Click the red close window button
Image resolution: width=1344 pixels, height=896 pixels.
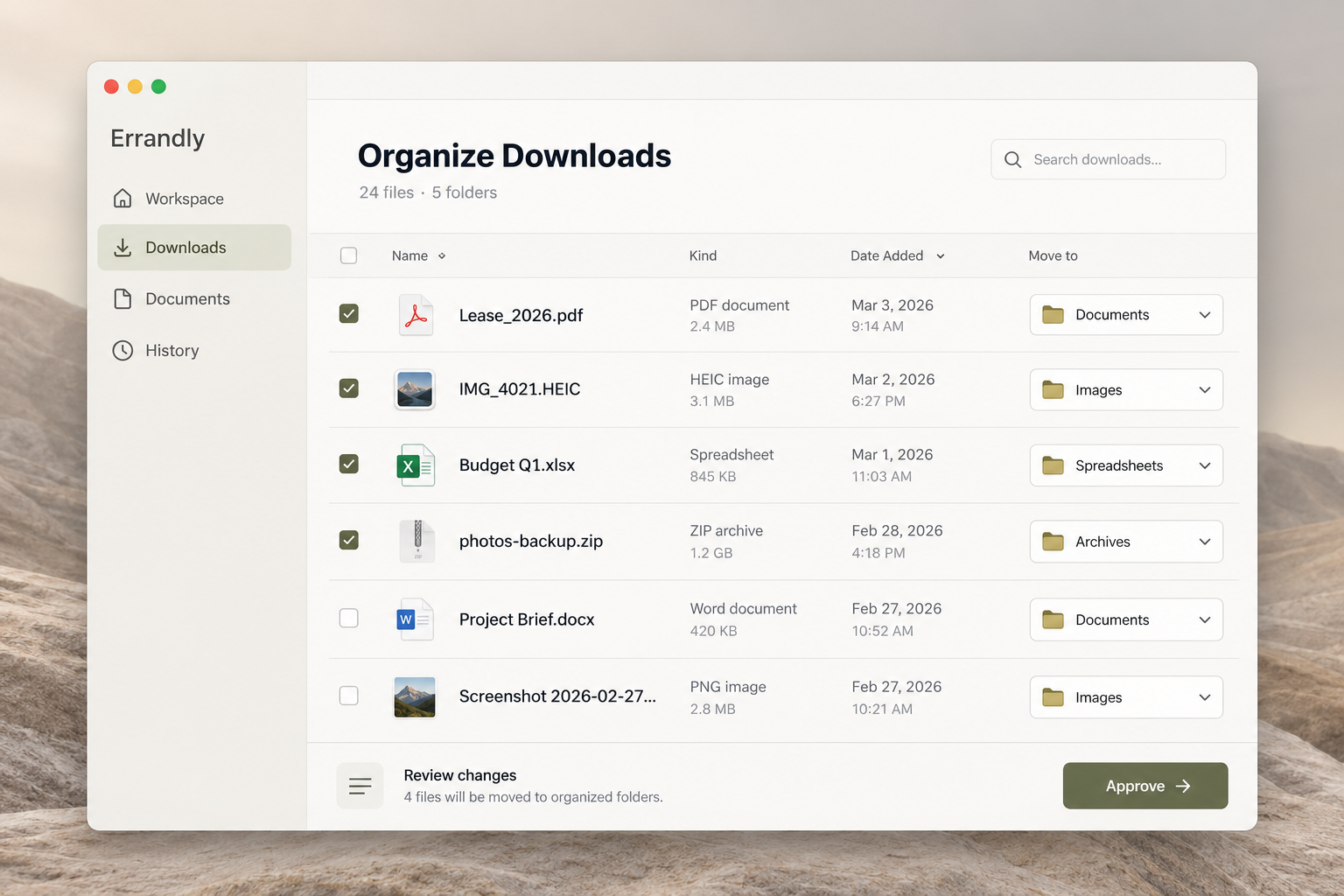111,87
